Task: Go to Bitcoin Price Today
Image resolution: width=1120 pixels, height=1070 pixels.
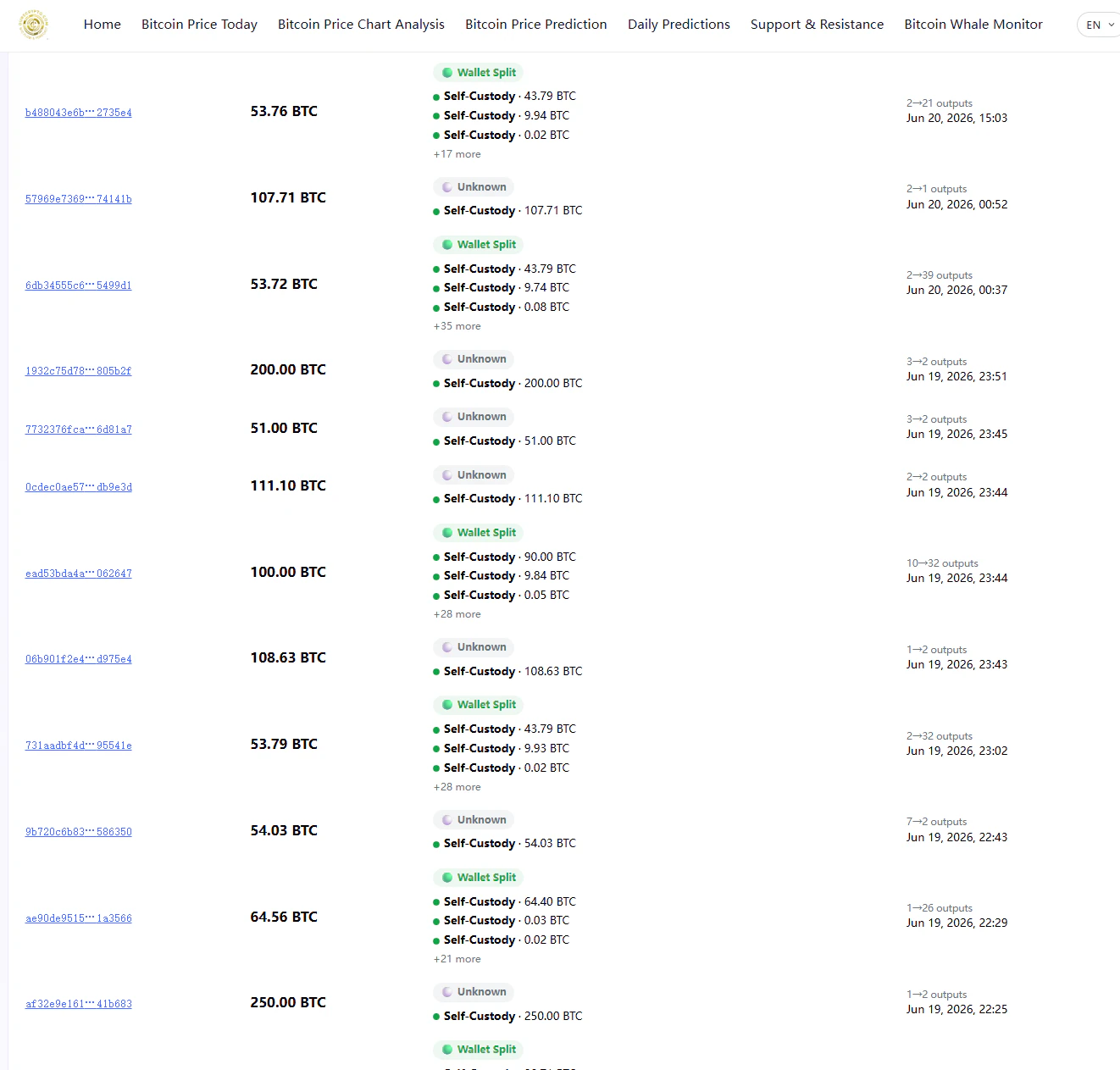Action: 199,25
